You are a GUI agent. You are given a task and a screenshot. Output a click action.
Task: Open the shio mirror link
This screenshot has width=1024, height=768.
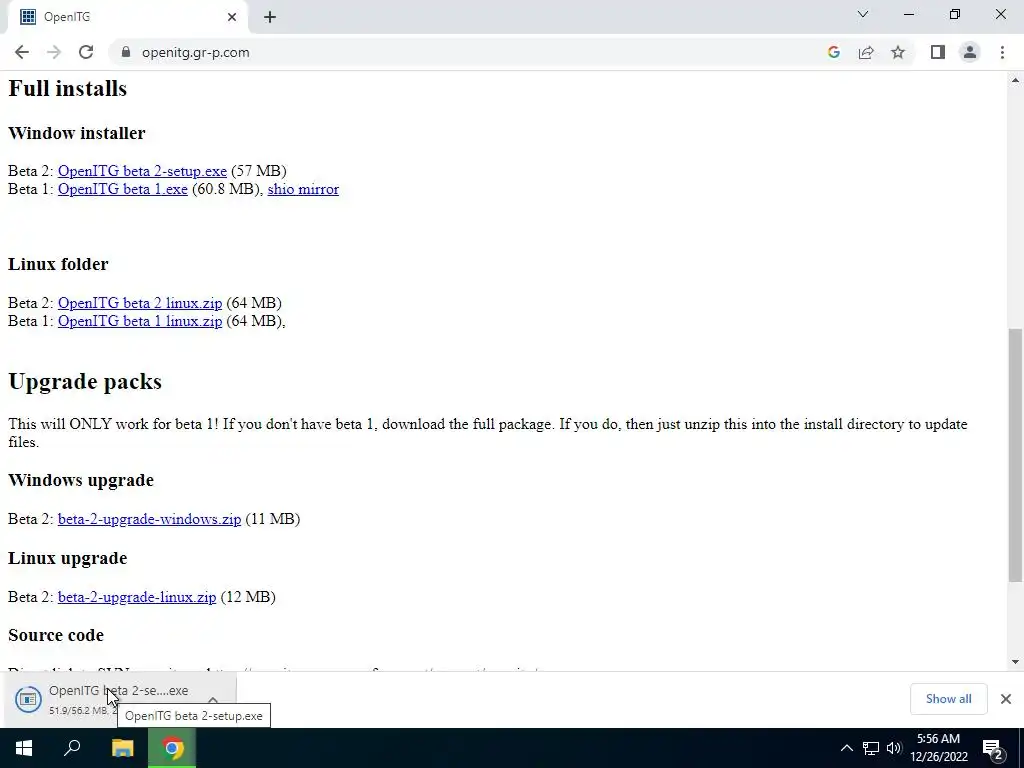(x=303, y=189)
